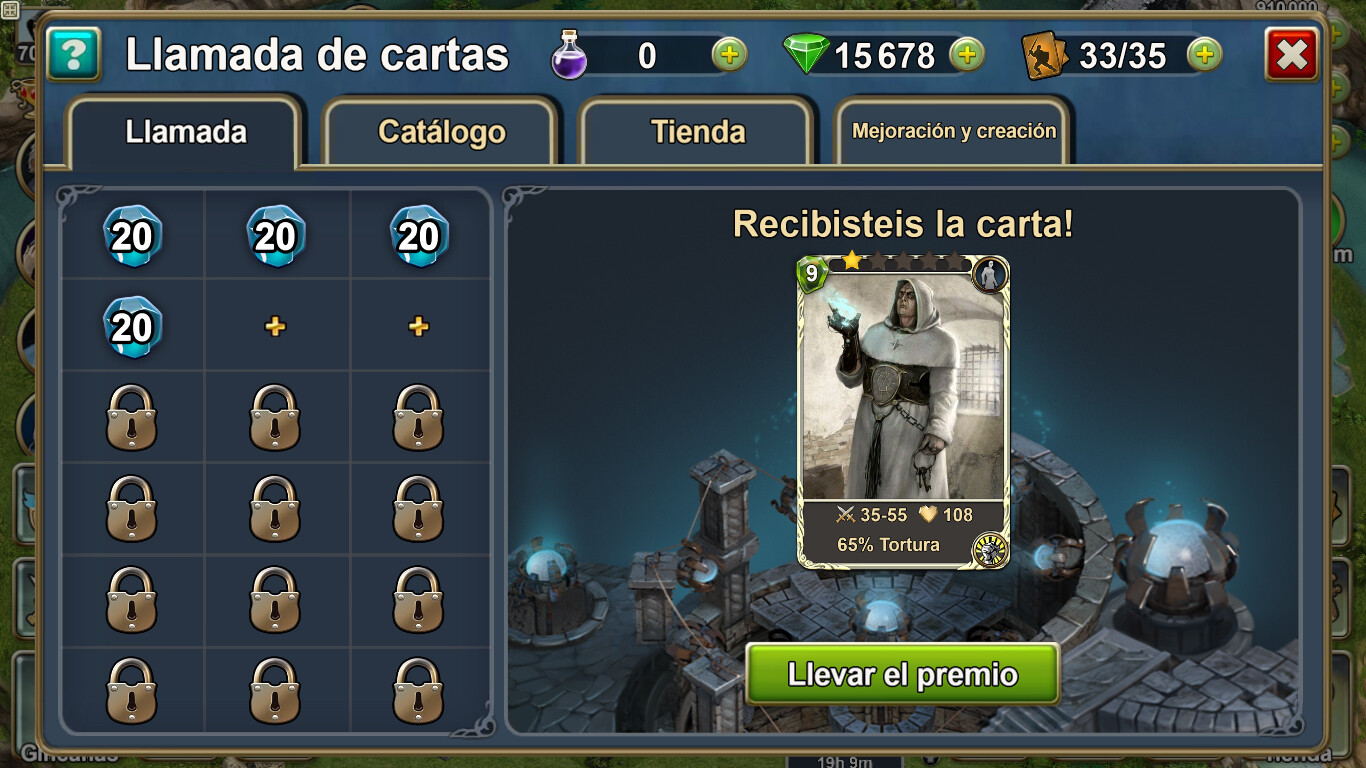Click the unit class icon on card corner

pos(989,275)
